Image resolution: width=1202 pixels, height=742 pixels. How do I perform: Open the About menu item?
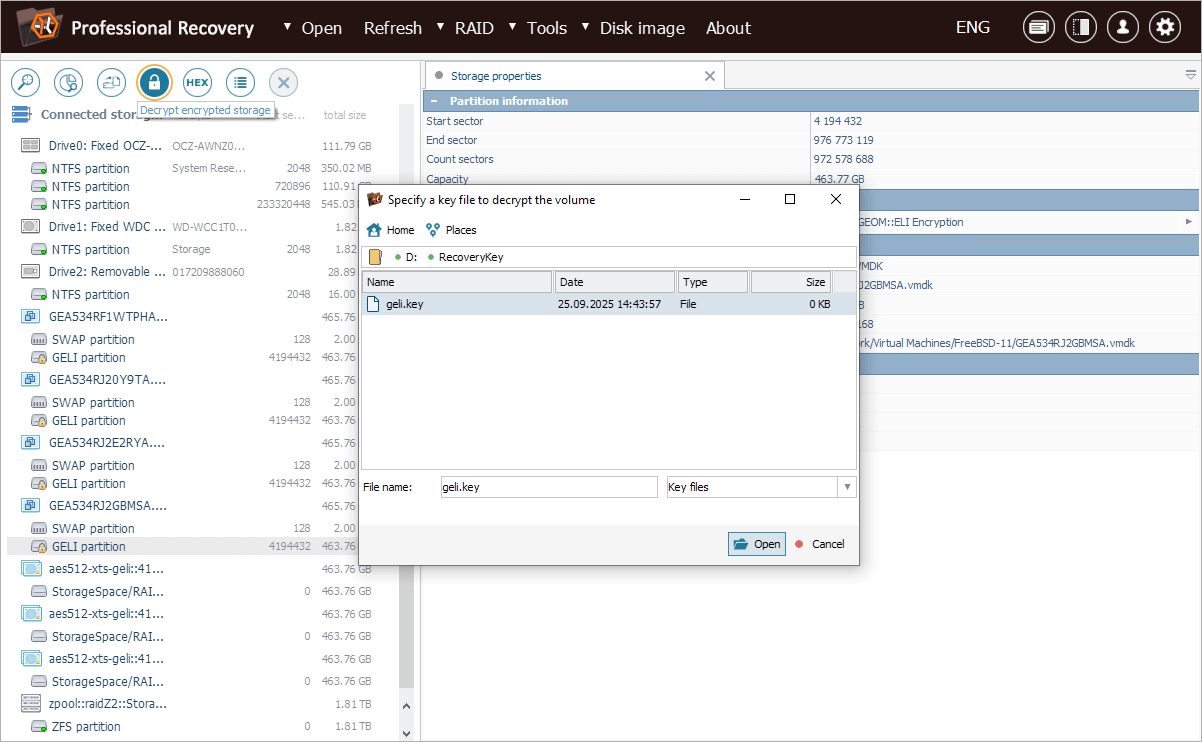point(728,28)
